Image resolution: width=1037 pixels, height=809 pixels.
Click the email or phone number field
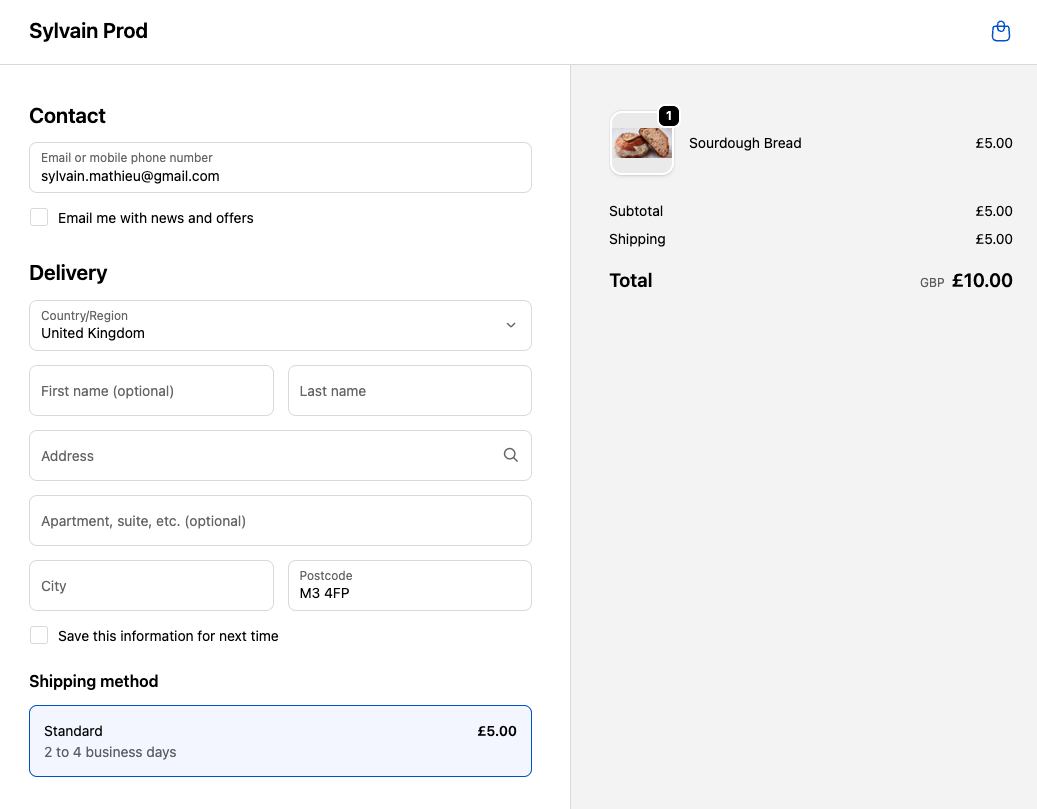point(280,167)
